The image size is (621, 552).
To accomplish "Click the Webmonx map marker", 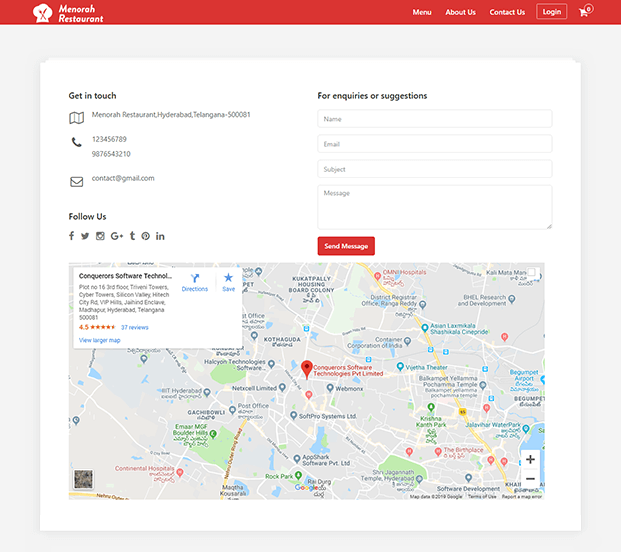I will pos(330,387).
